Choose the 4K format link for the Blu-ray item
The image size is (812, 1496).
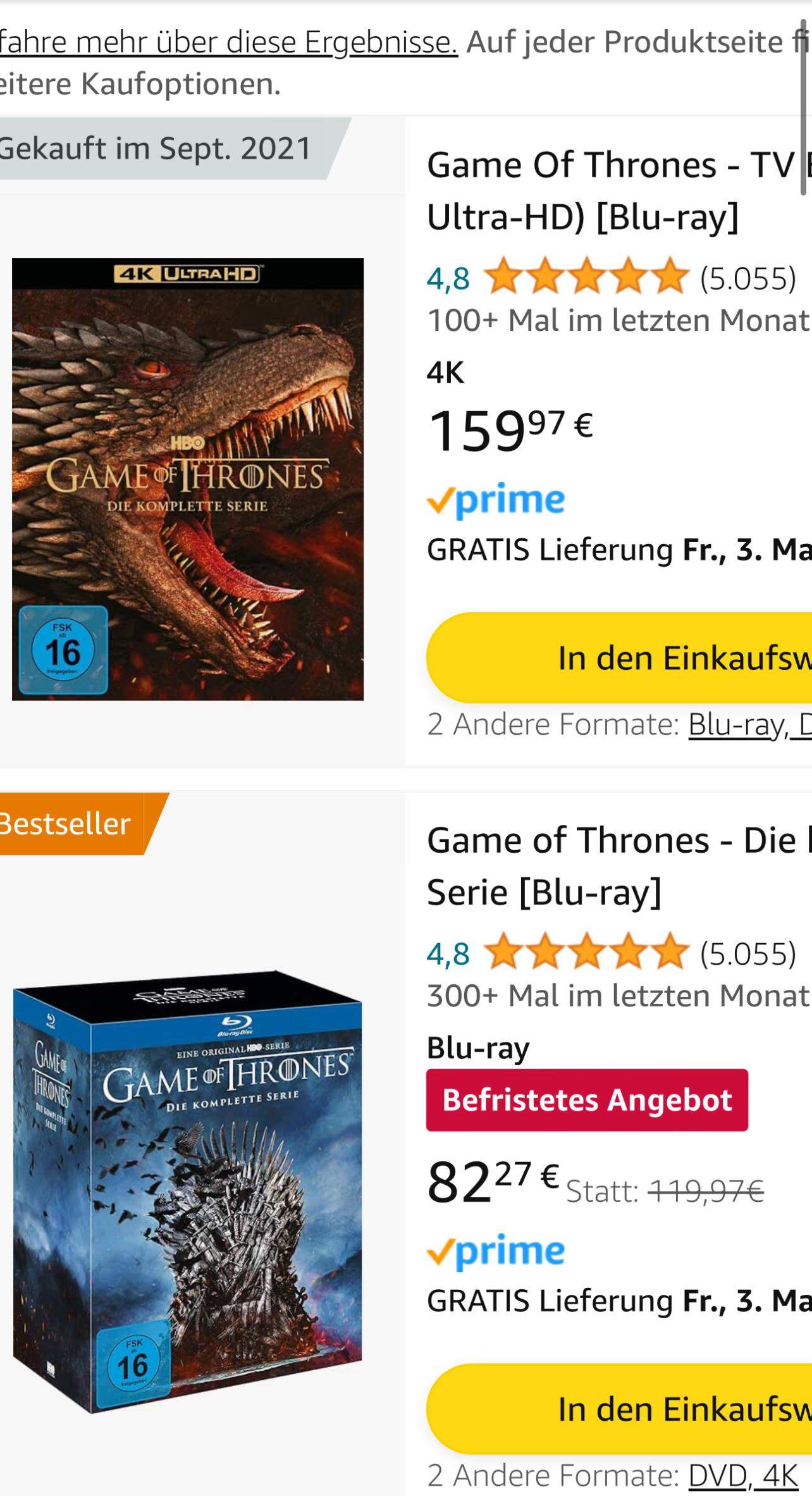[780, 1476]
